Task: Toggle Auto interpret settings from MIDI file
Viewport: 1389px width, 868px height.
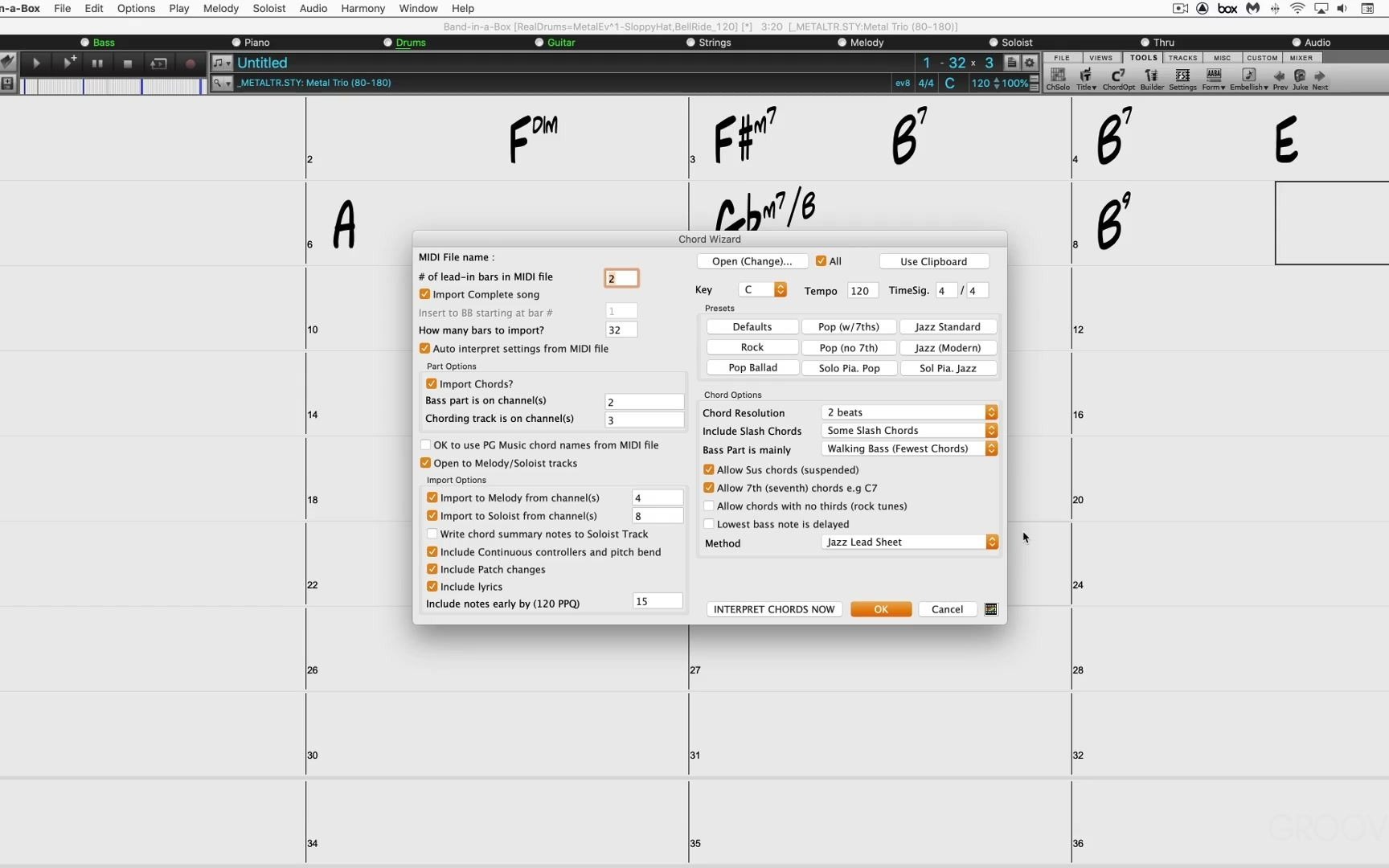Action: tap(424, 348)
